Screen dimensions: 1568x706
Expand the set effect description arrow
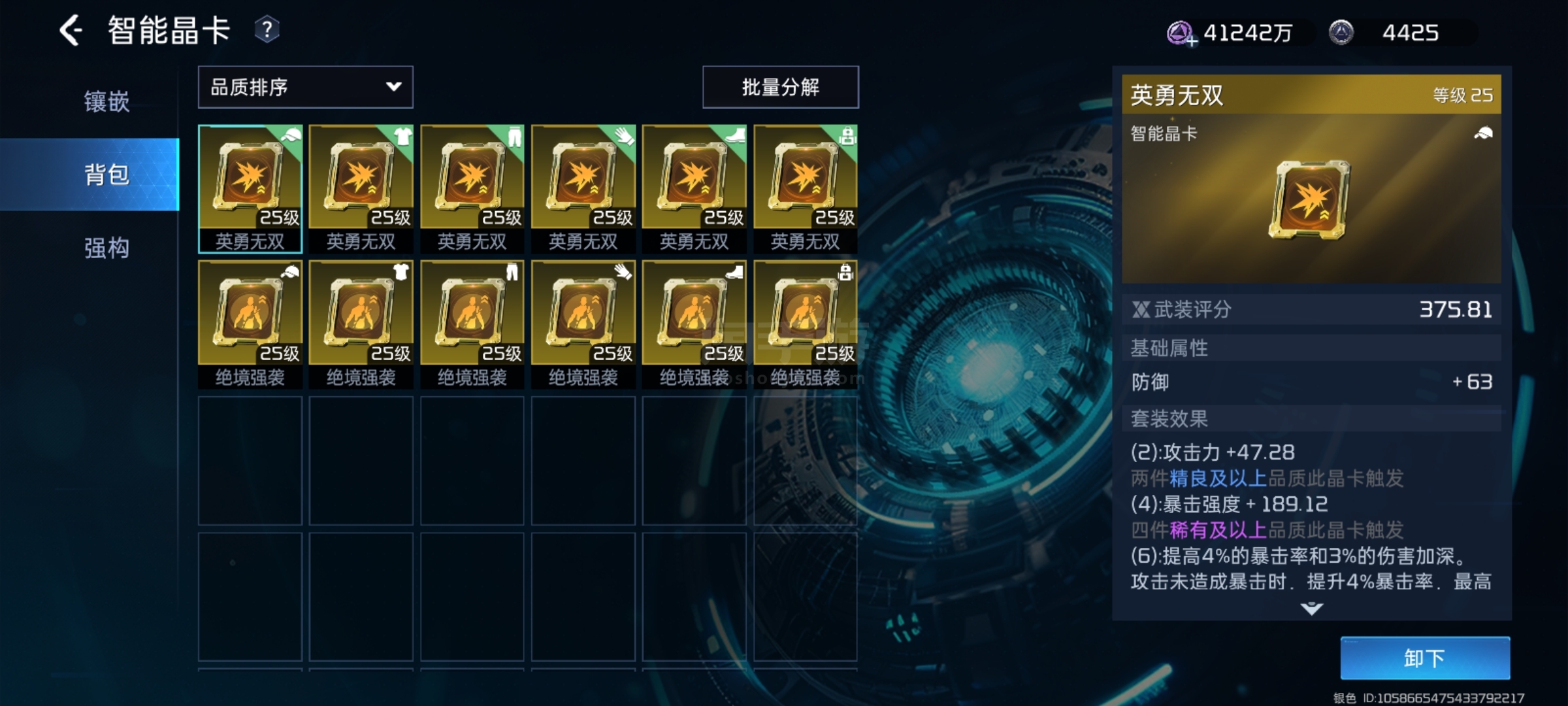(1311, 609)
